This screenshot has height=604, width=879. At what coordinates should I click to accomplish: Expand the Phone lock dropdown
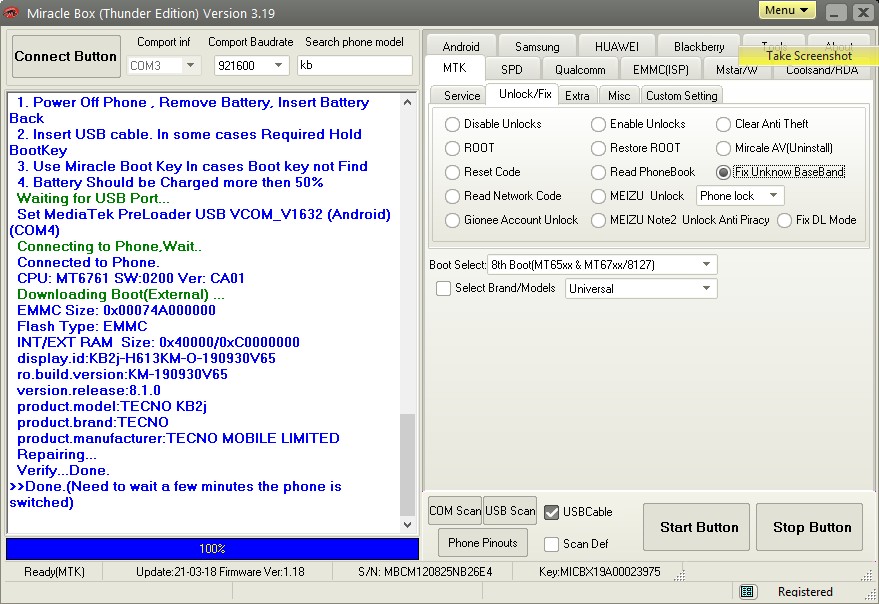tap(774, 196)
